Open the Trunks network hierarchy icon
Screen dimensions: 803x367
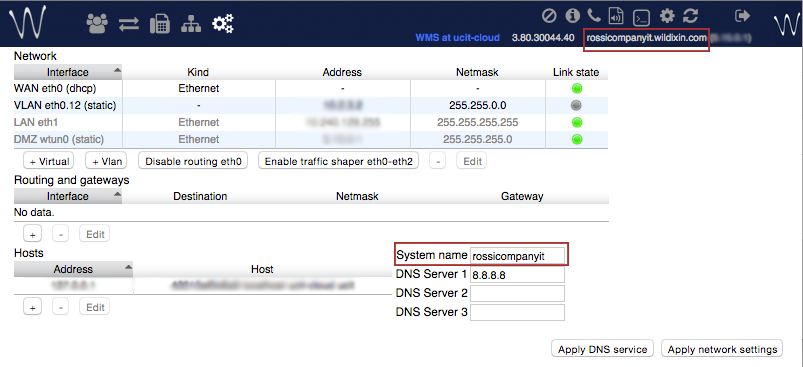pyautogui.click(x=191, y=24)
